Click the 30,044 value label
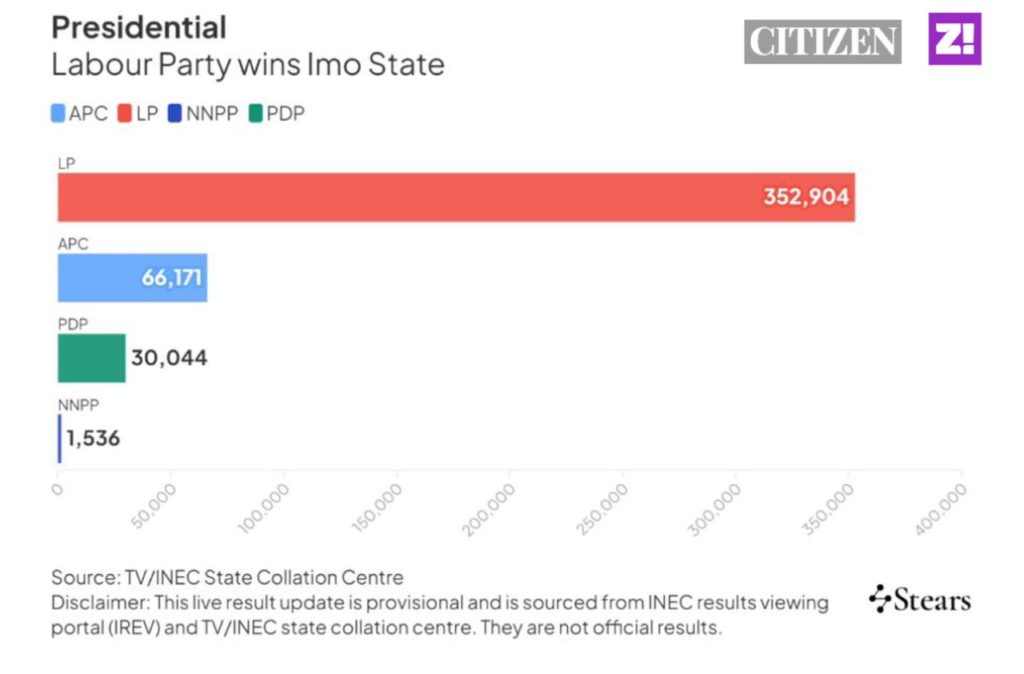The image size is (1024, 674). pyautogui.click(x=169, y=358)
